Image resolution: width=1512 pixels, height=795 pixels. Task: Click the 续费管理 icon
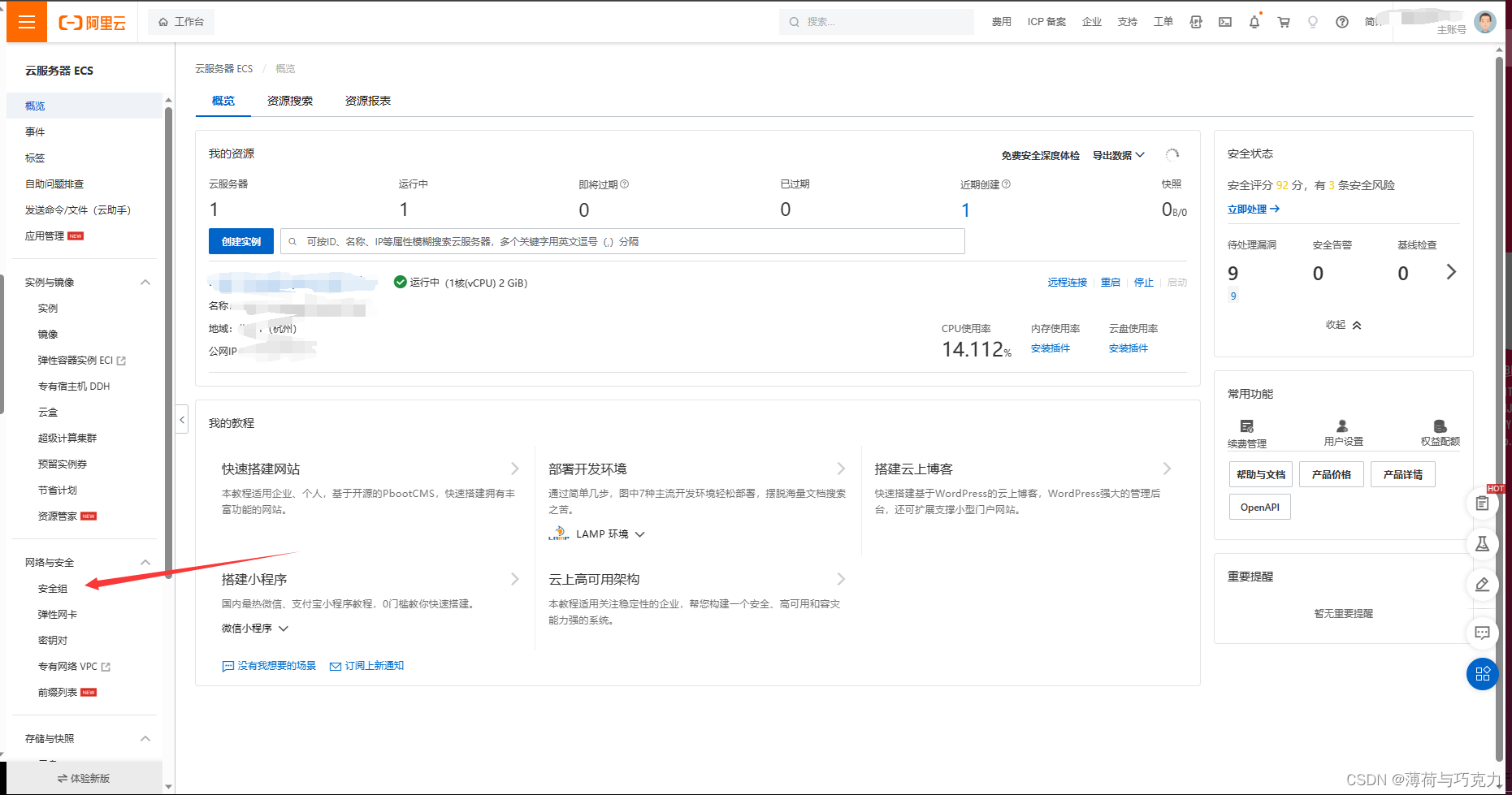point(1247,426)
